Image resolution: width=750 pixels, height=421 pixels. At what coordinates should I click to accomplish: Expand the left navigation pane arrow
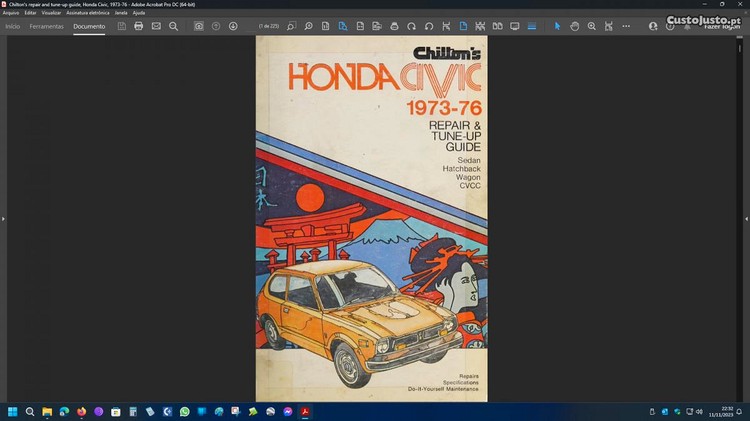click(x=4, y=218)
